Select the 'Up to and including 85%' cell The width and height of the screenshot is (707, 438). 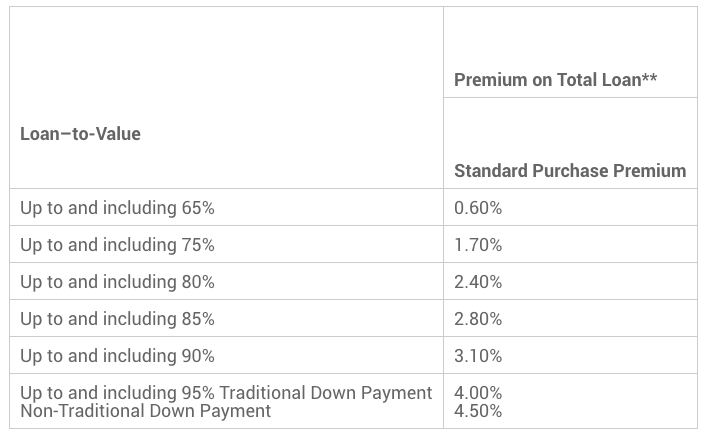[117, 319]
